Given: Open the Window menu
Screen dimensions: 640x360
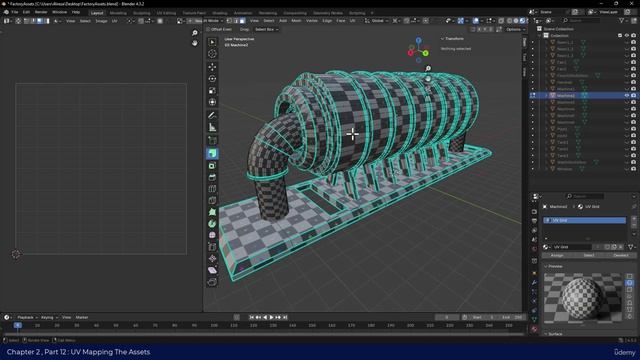Looking at the screenshot, I should [60, 12].
